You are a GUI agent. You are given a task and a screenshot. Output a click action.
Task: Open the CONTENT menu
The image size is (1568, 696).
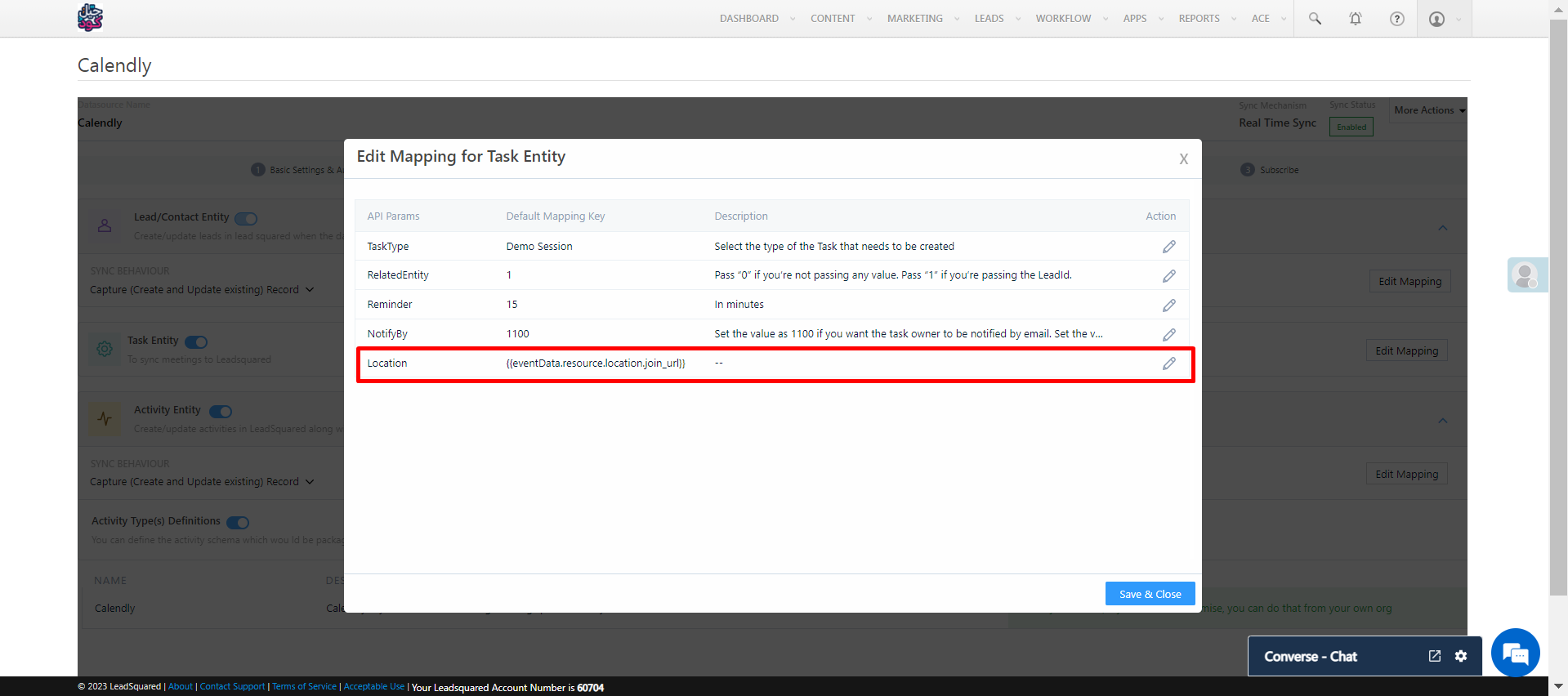(x=833, y=19)
